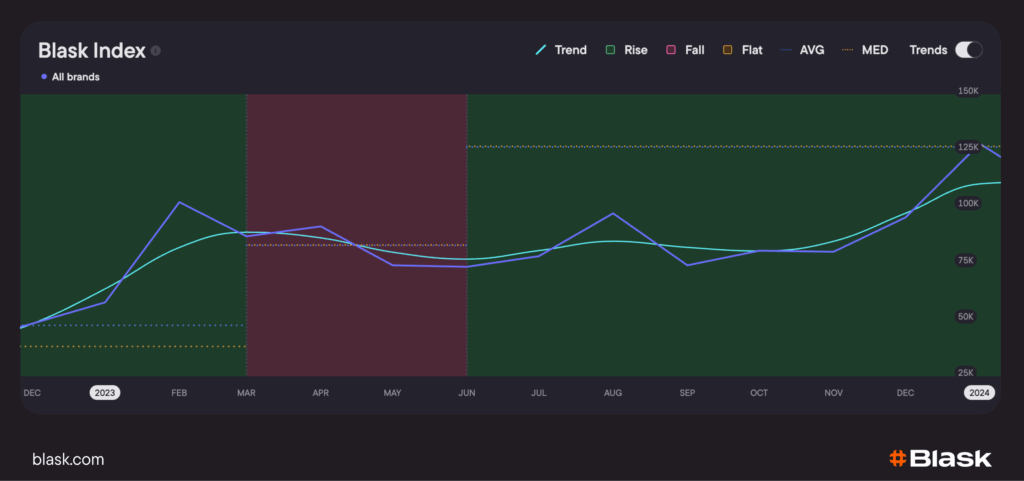Click the All brands series dot
Image resolution: width=1024 pixels, height=481 pixels.
click(44, 77)
